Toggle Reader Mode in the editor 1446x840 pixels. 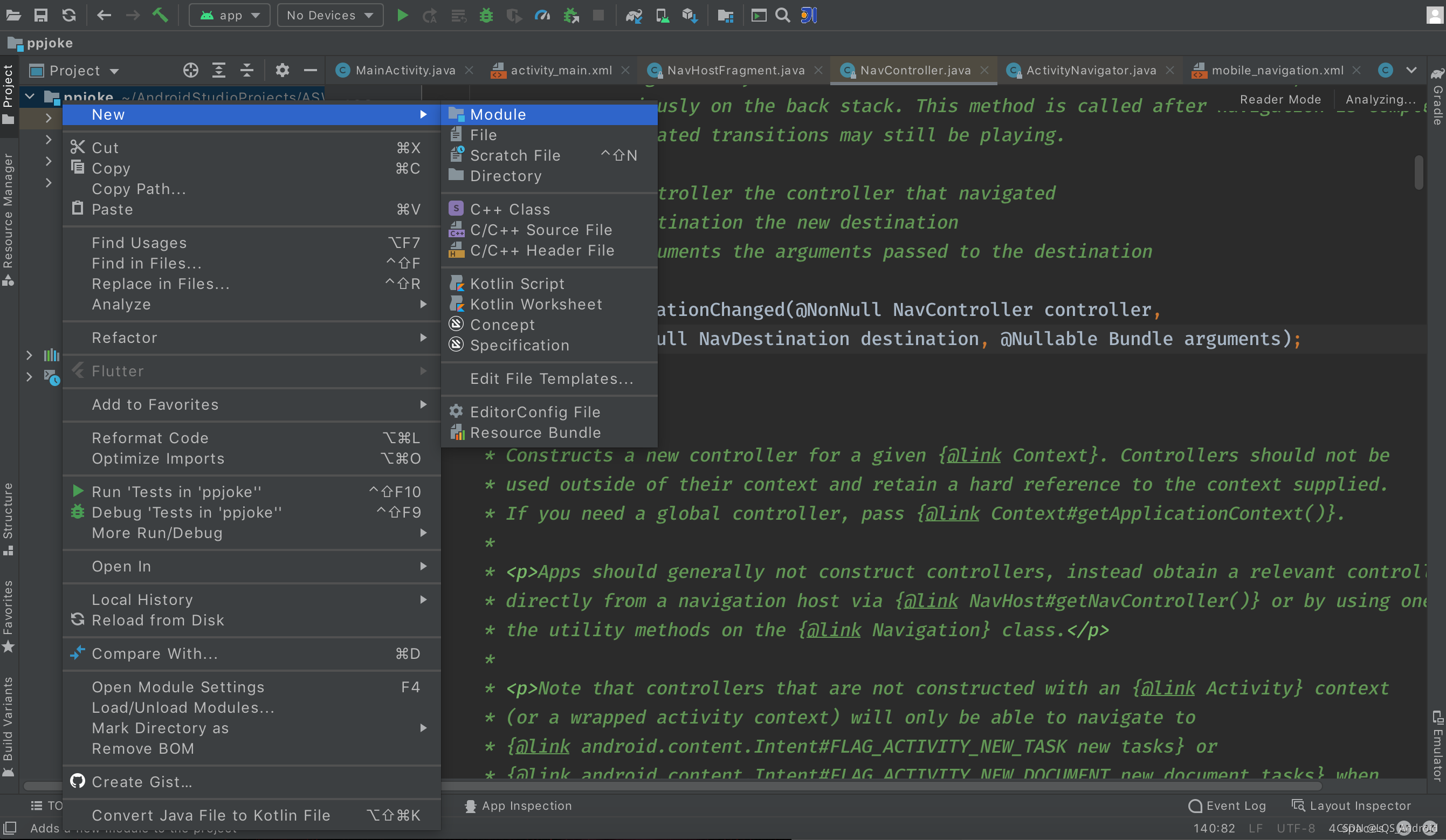tap(1280, 99)
